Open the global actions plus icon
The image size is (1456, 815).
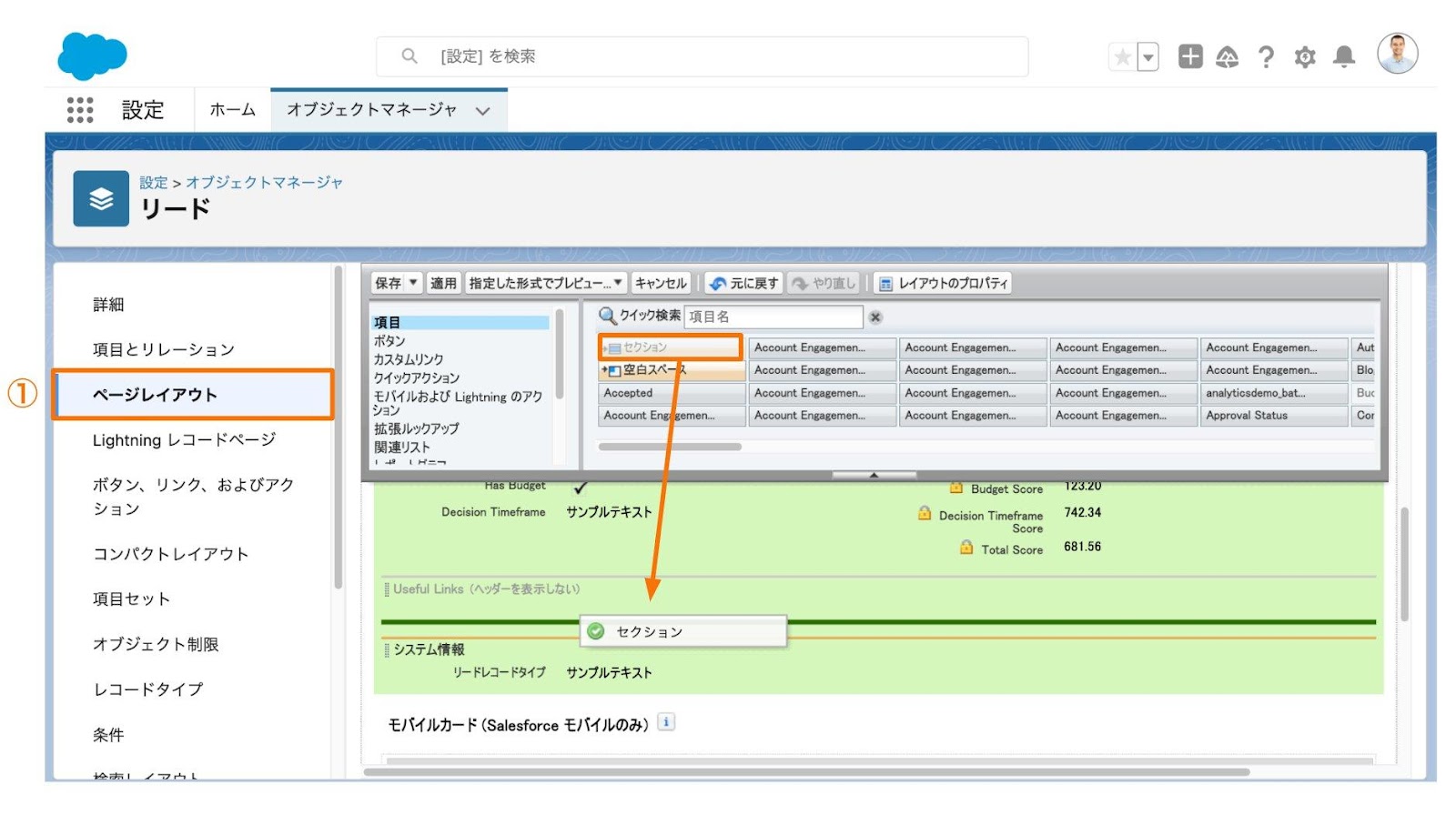(1190, 56)
